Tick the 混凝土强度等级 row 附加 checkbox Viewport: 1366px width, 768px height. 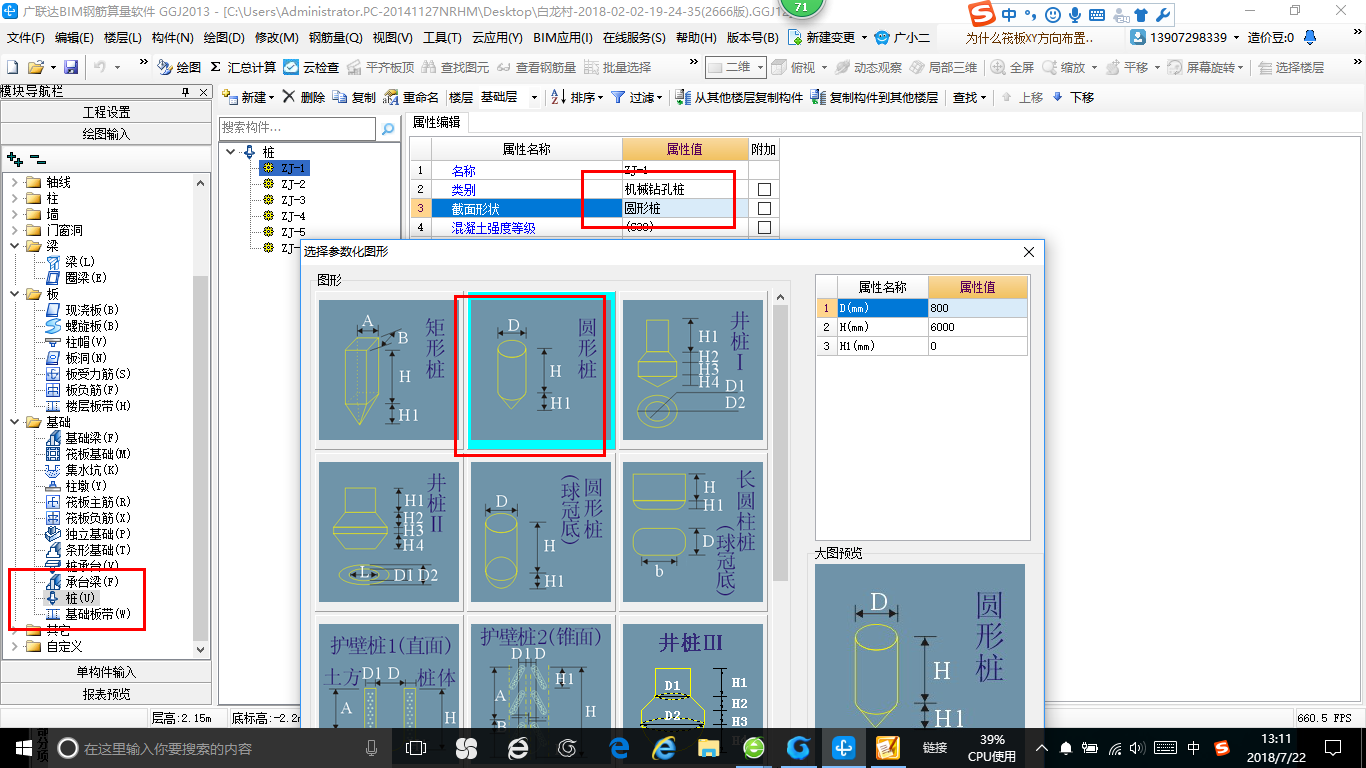764,228
